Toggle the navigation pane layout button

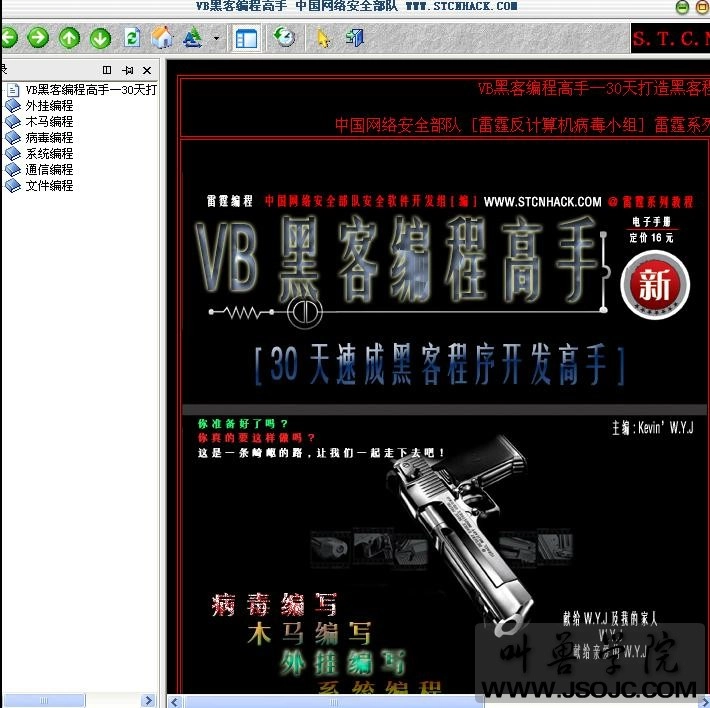pyautogui.click(x=246, y=38)
